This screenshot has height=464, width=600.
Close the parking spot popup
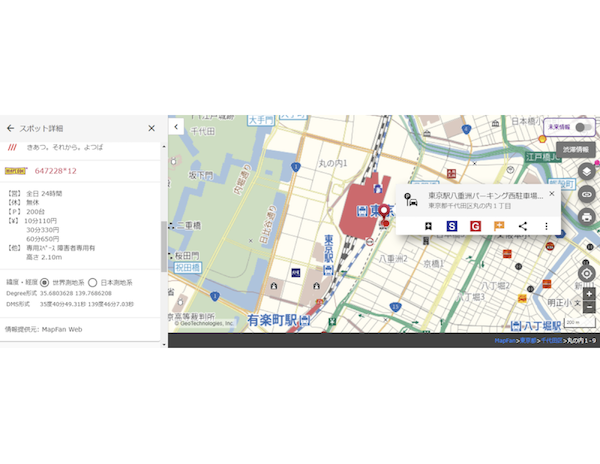tap(551, 194)
